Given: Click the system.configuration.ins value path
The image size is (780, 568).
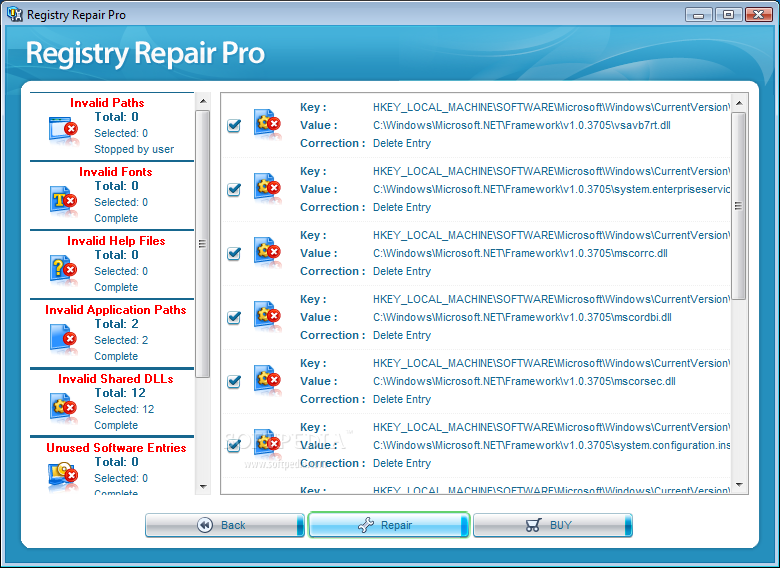Looking at the screenshot, I should coord(551,446).
